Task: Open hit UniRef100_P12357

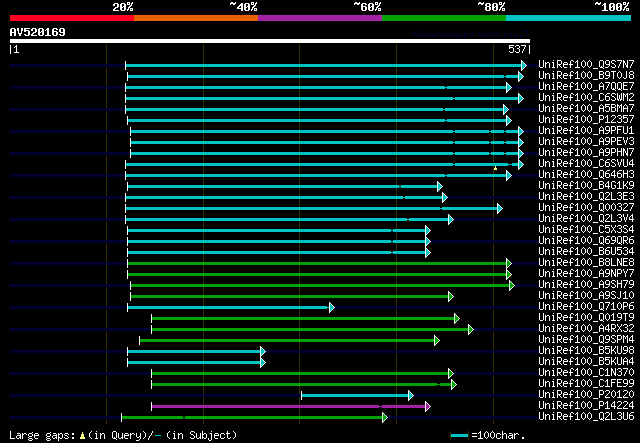Action: click(586, 119)
